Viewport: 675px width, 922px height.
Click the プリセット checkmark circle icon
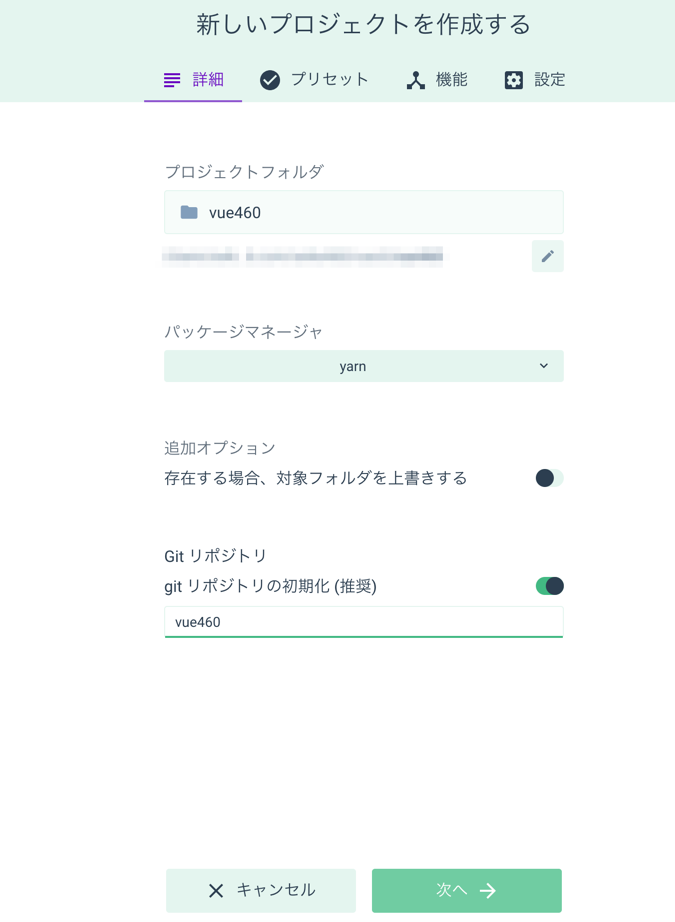click(x=270, y=80)
